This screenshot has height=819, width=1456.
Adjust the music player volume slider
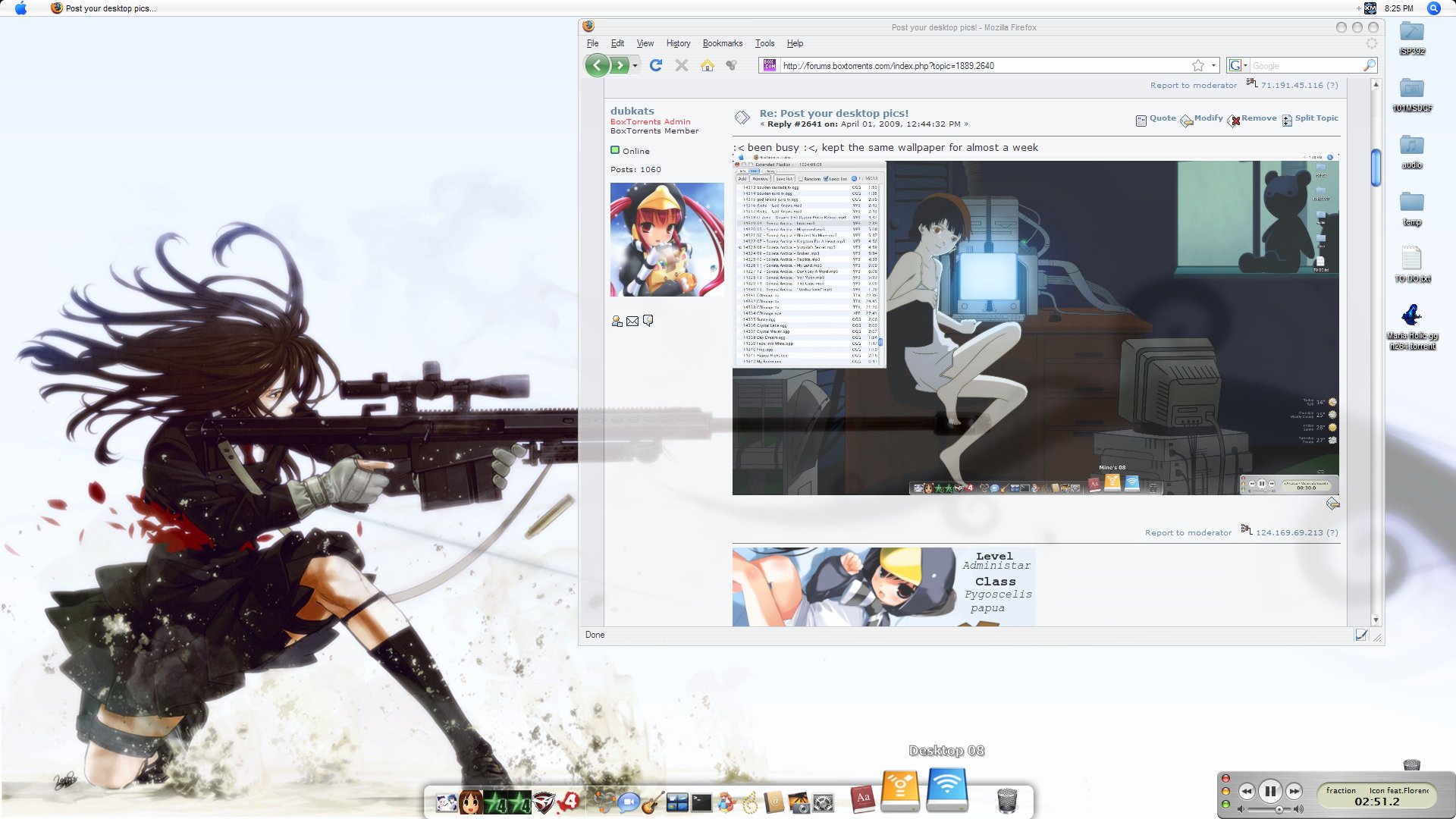coord(1279,810)
